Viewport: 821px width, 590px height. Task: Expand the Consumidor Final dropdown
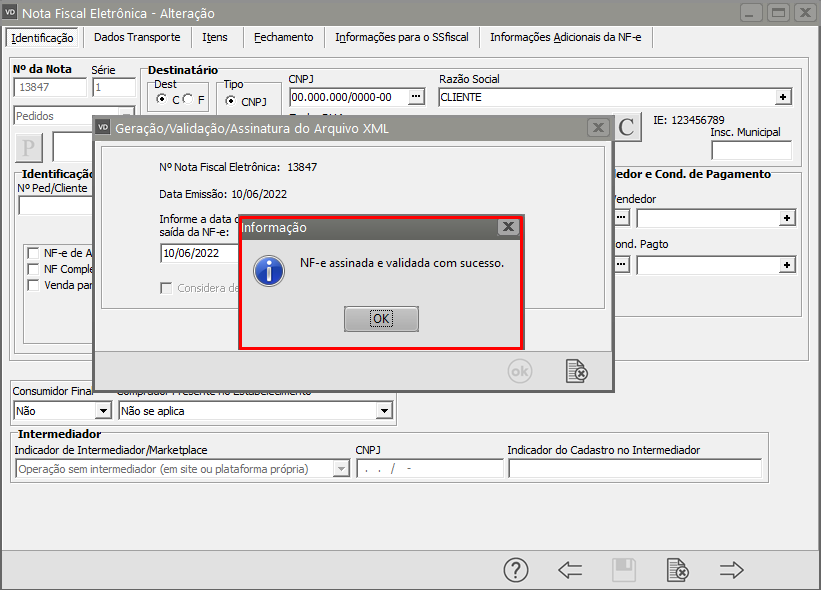click(x=102, y=410)
